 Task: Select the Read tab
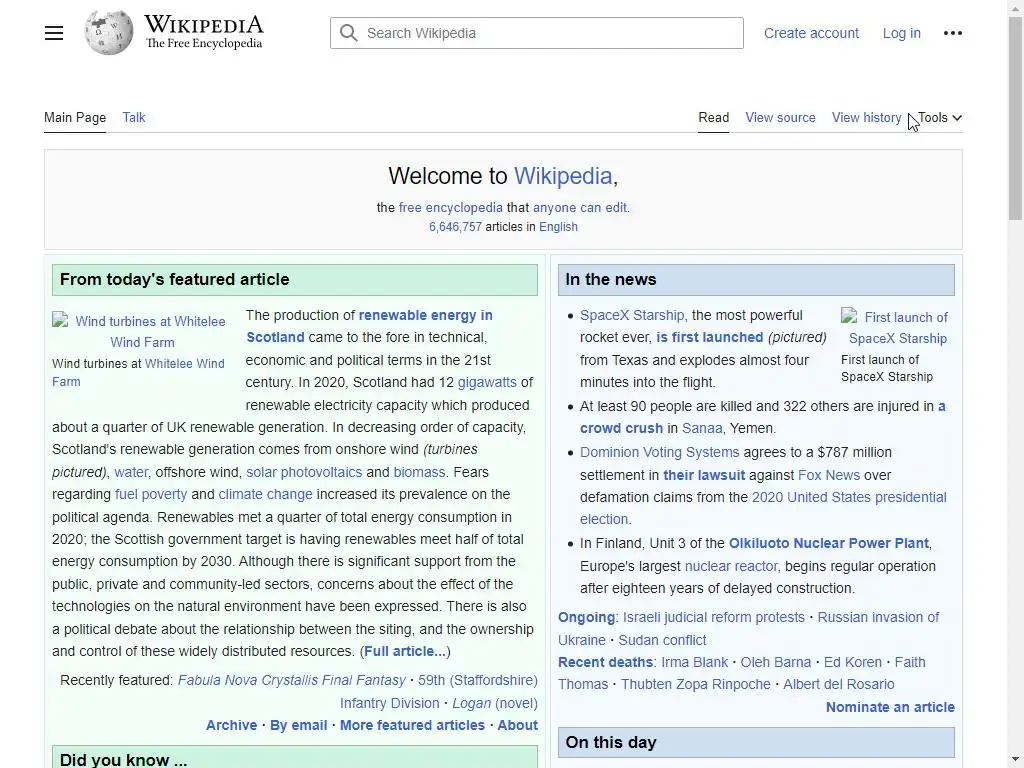[x=713, y=118]
